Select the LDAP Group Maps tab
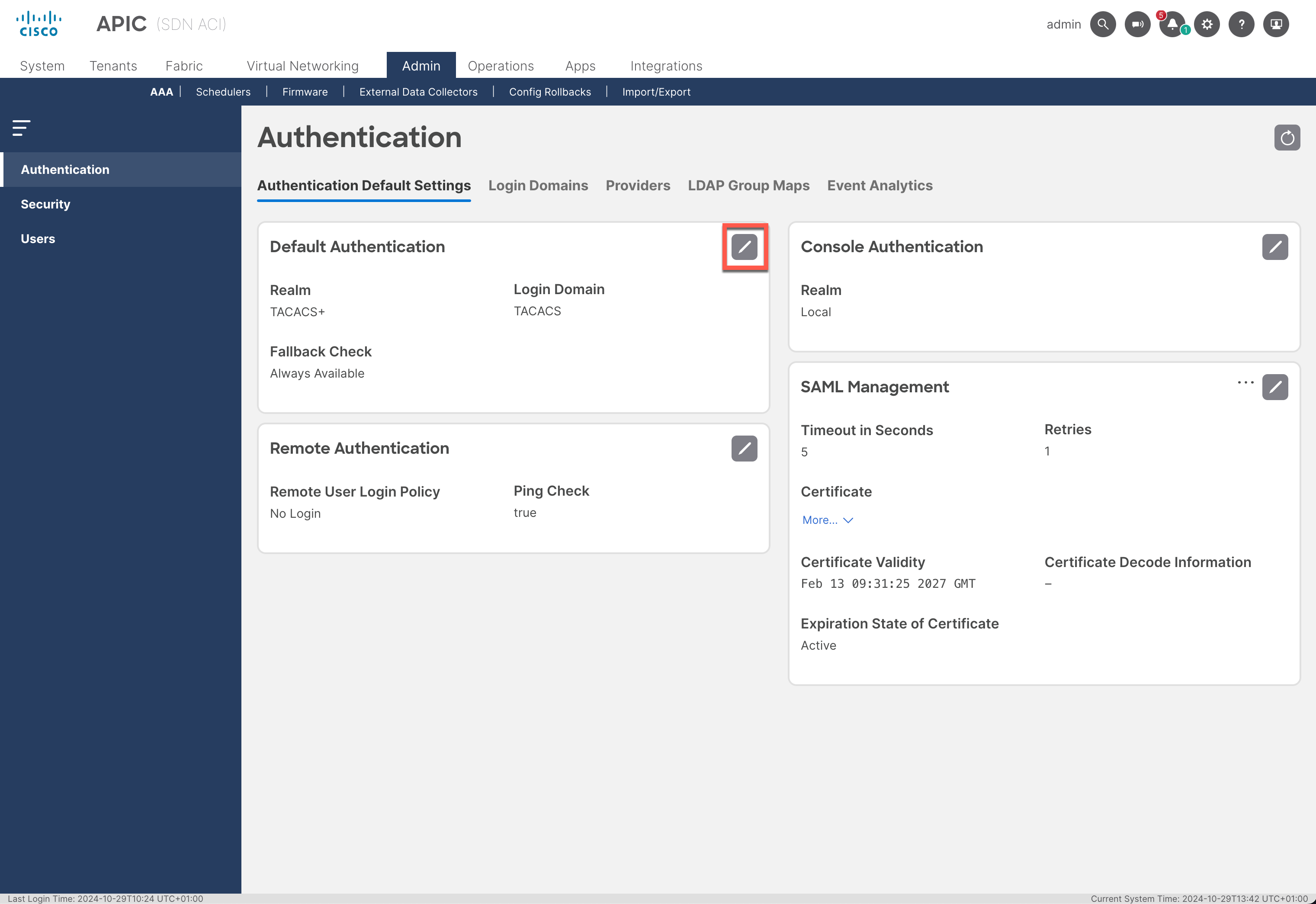Viewport: 1316px width, 904px height. point(748,185)
